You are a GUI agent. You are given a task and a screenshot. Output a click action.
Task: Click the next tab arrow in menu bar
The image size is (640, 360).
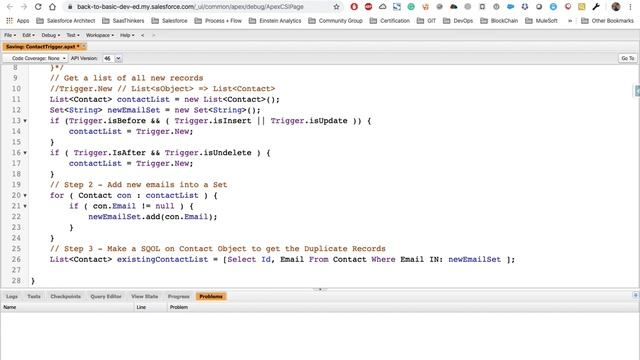[x=153, y=36]
